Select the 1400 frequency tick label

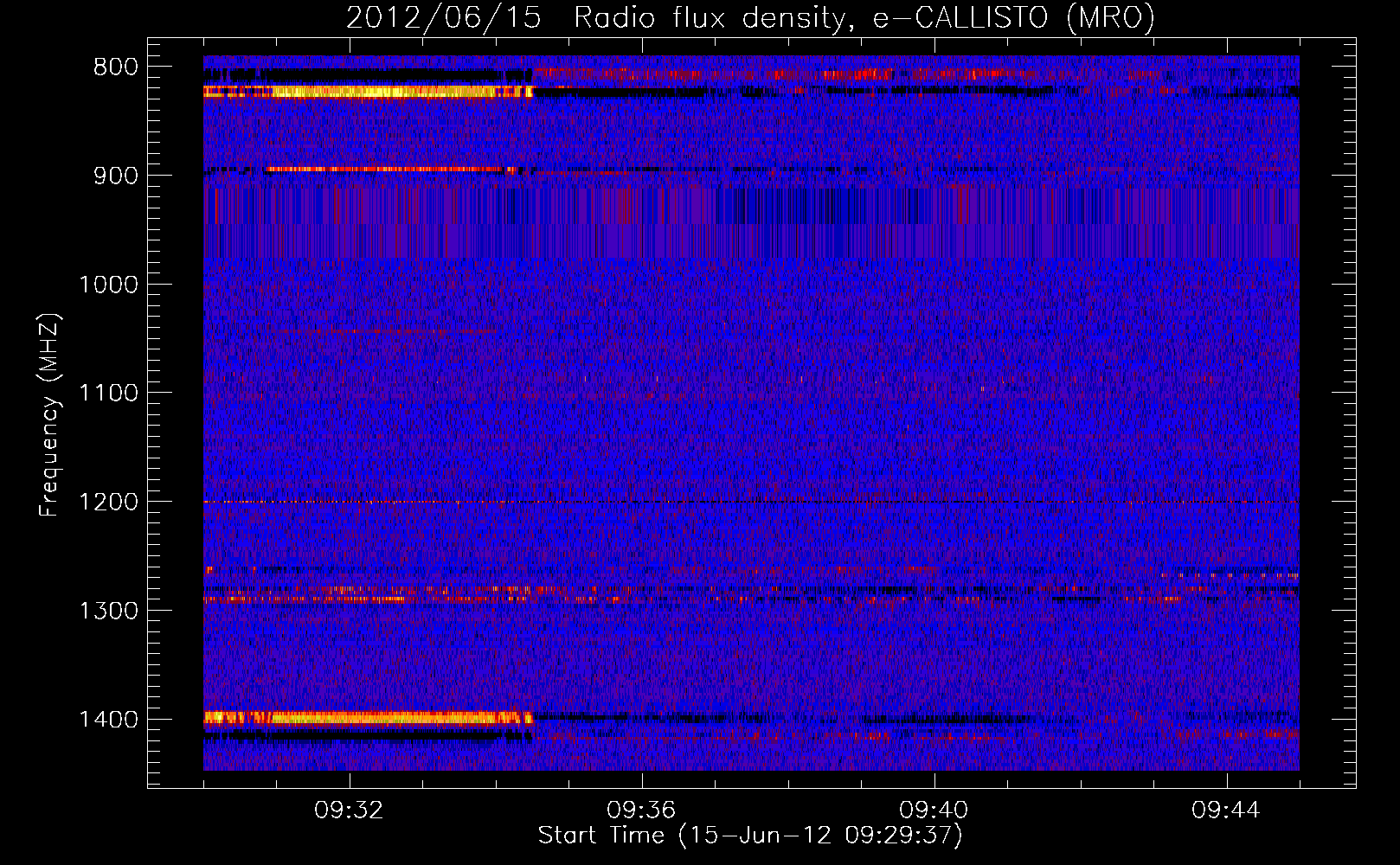108,721
